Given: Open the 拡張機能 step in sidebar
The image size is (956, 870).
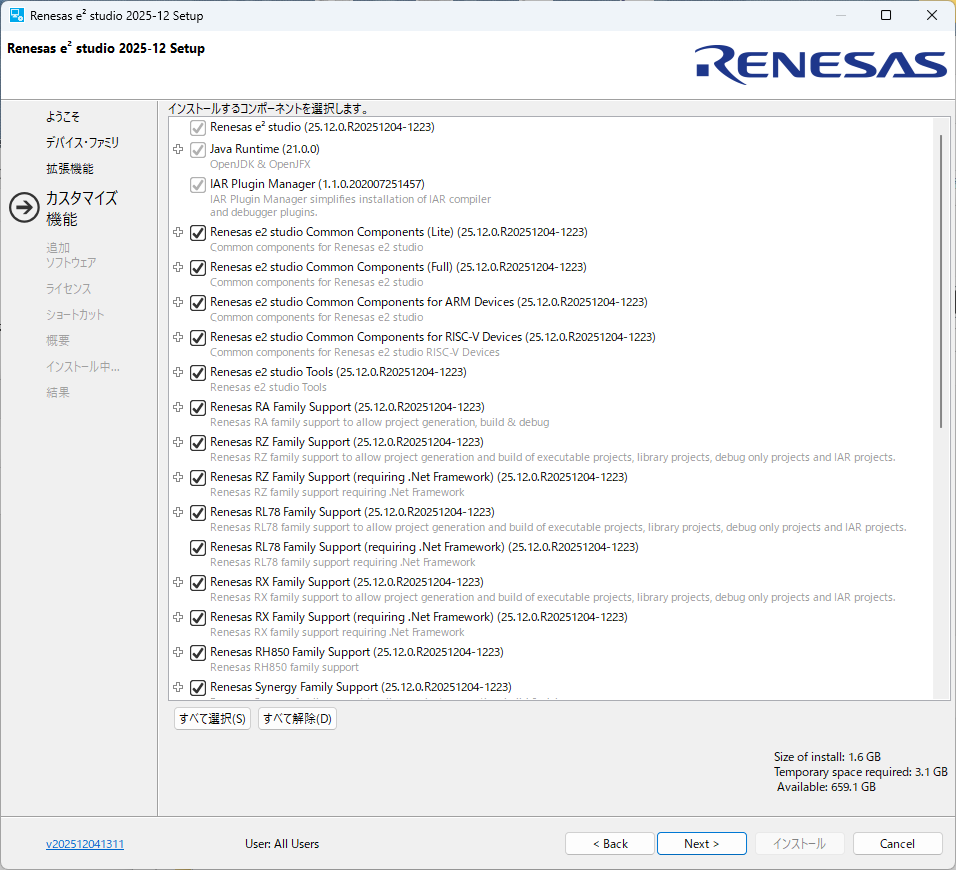Looking at the screenshot, I should [x=69, y=169].
